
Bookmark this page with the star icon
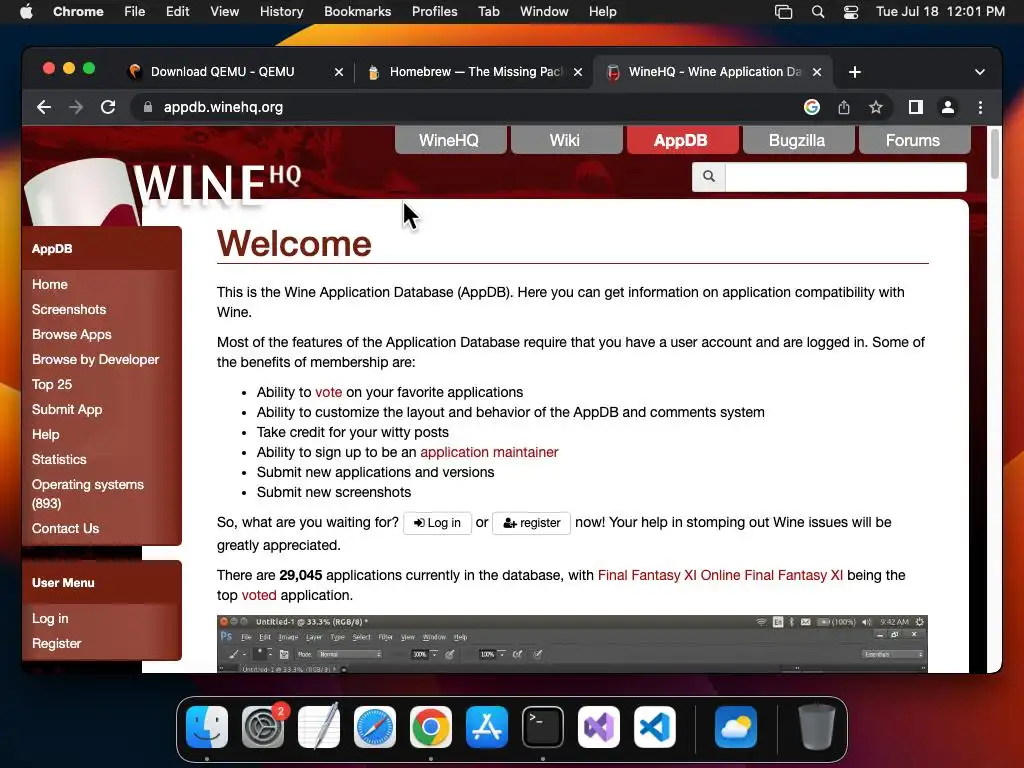click(x=876, y=107)
